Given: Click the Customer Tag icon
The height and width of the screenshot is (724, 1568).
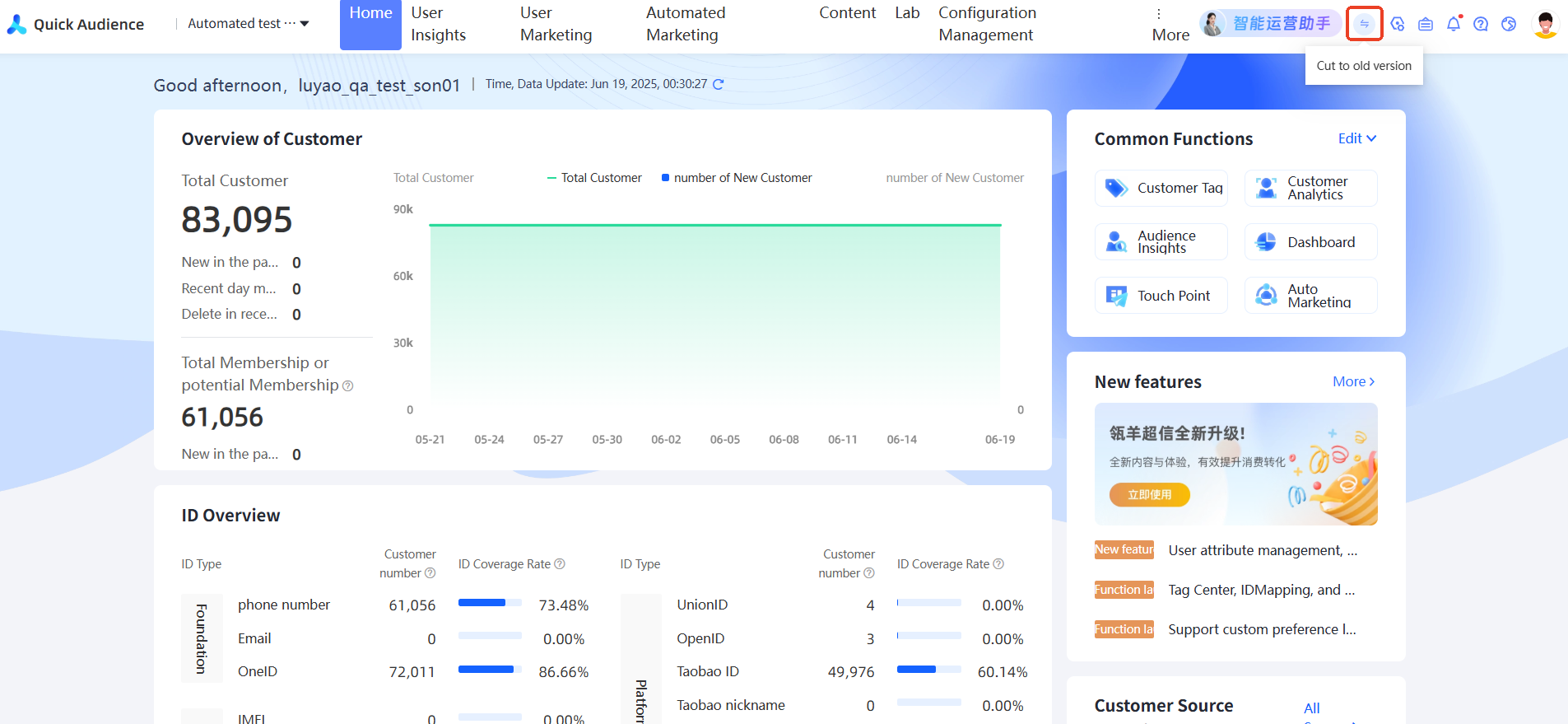Looking at the screenshot, I should [x=1116, y=188].
